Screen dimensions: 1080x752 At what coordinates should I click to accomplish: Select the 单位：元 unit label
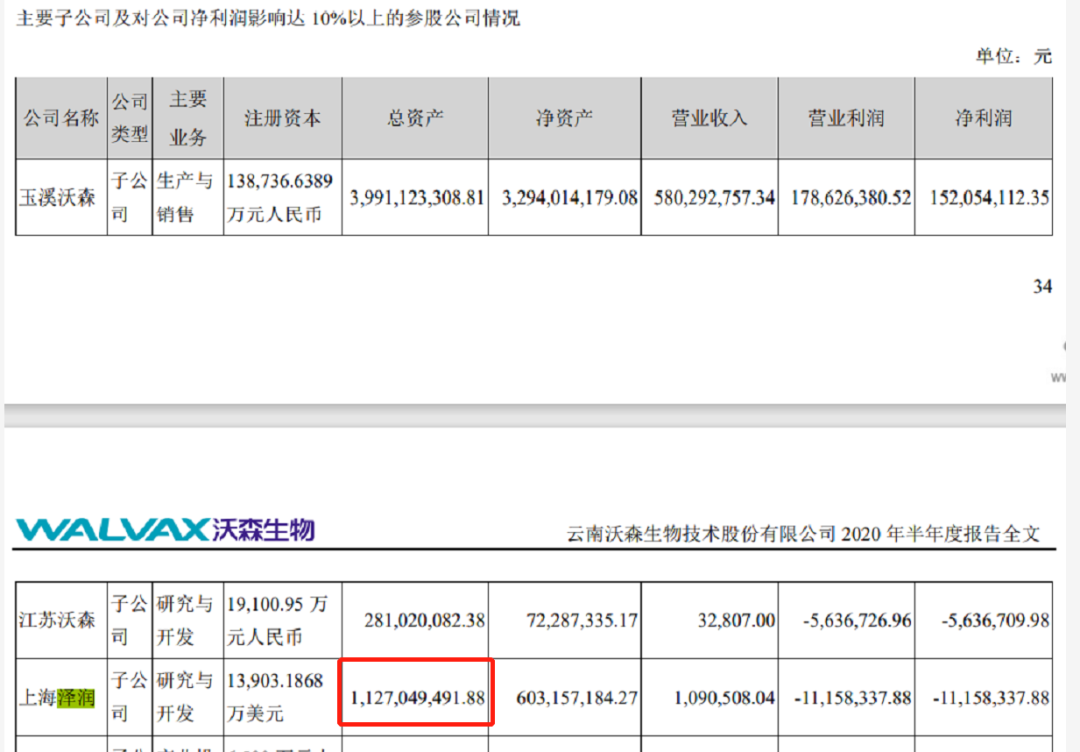click(1013, 56)
